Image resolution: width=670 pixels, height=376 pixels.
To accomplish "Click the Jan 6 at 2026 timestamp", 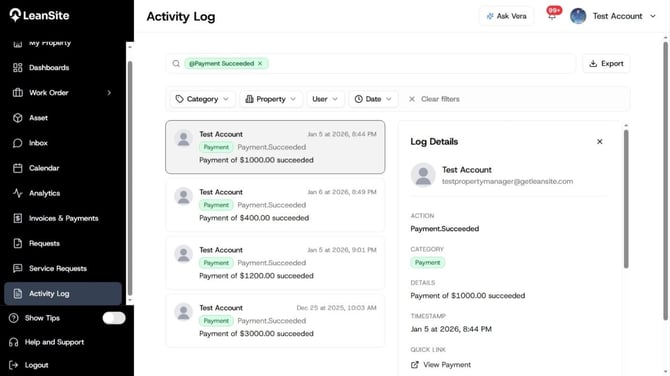I will 342,192.
